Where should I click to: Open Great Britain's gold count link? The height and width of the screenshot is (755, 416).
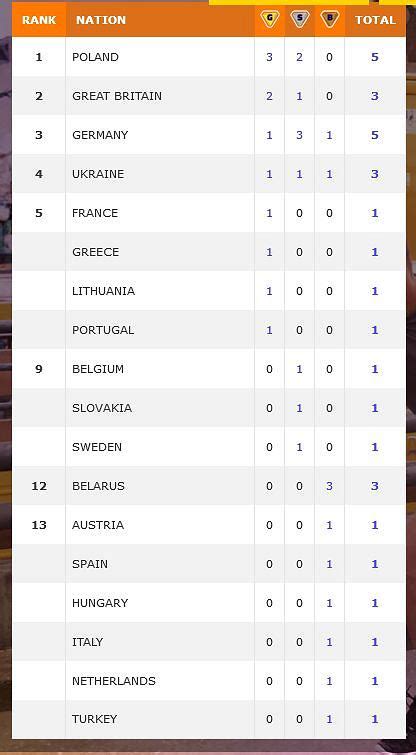tap(269, 96)
